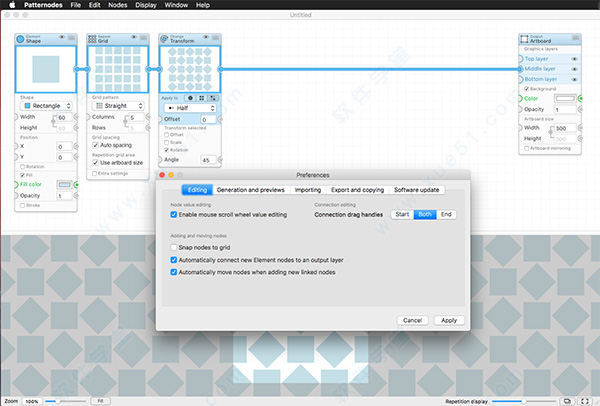The image size is (600, 406).
Task: Click the Fit zoom button
Action: click(100, 401)
